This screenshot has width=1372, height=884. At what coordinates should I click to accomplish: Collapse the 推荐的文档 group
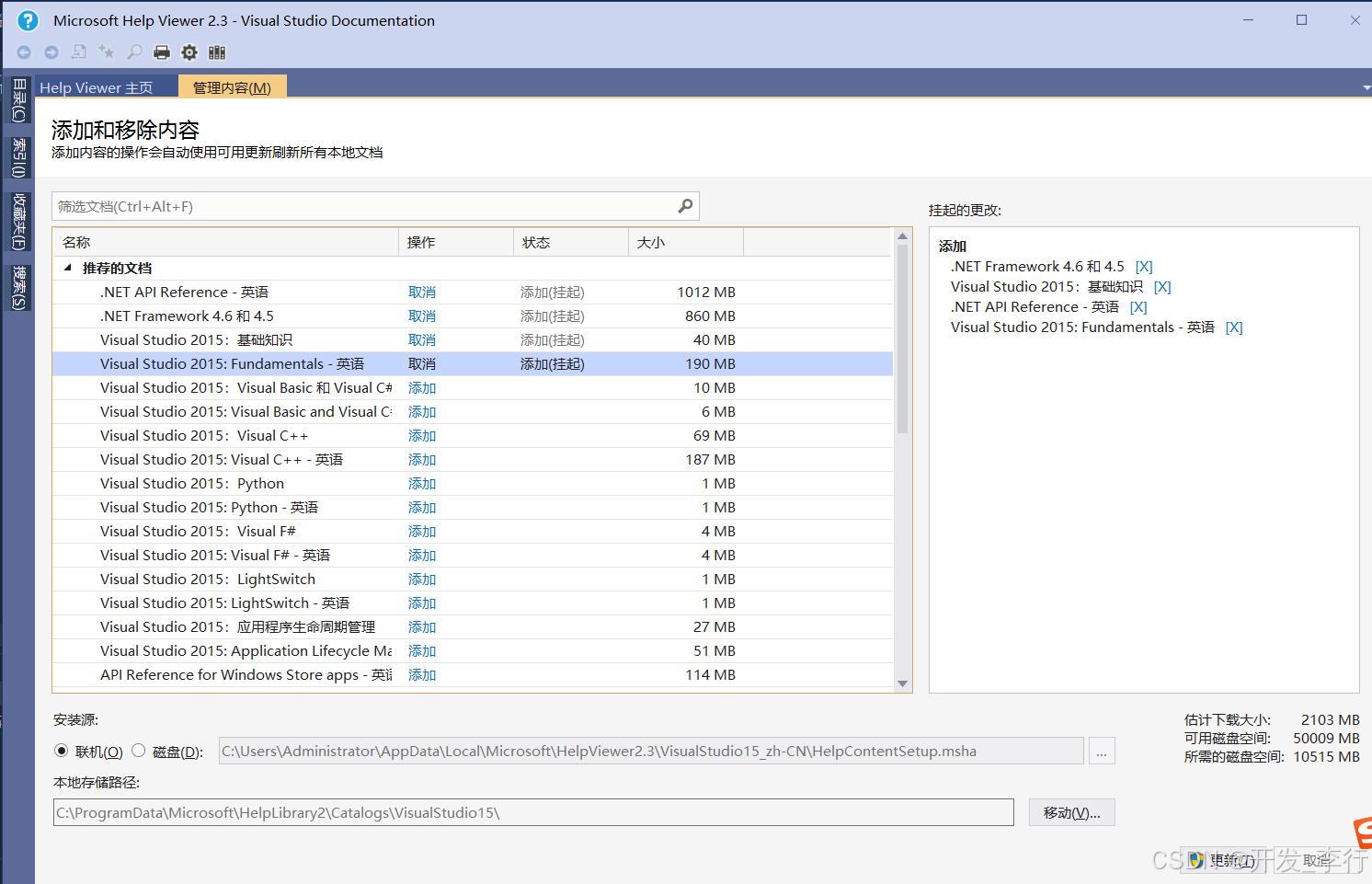coord(67,268)
